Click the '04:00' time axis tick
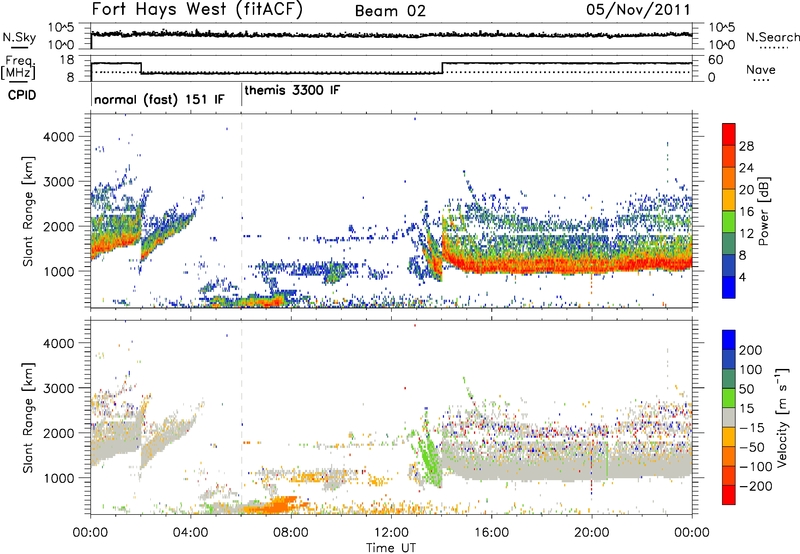This screenshot has width=800, height=554. 191,533
